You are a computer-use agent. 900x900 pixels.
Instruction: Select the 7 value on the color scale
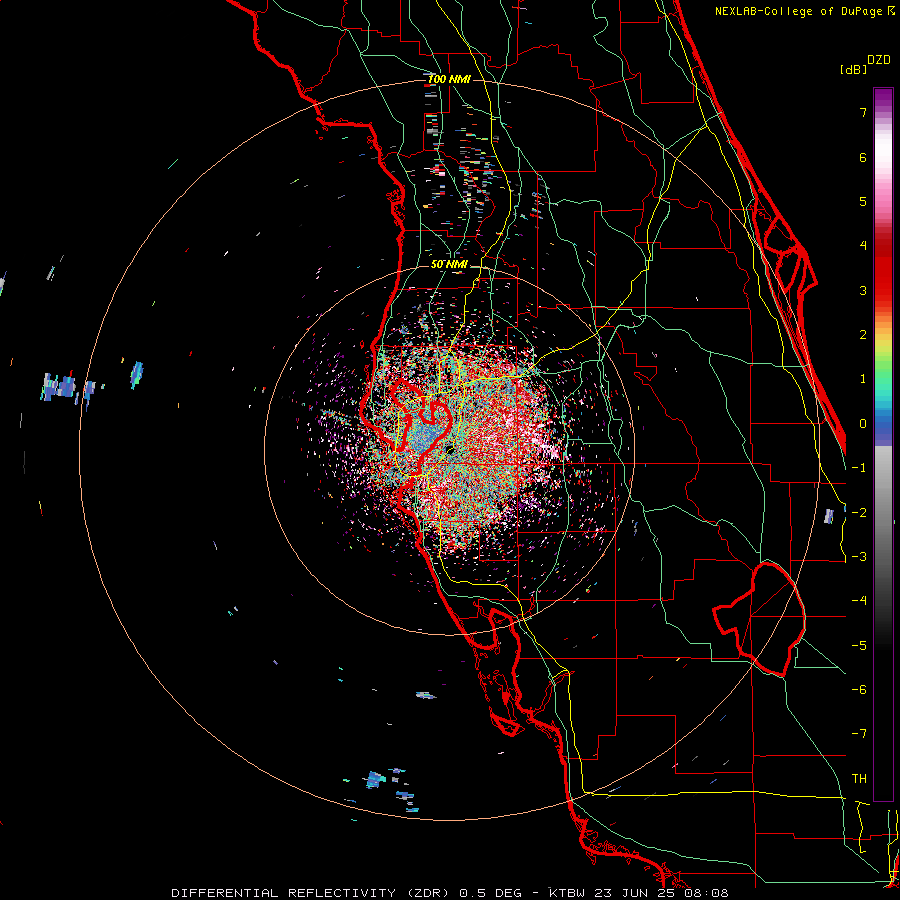(863, 112)
